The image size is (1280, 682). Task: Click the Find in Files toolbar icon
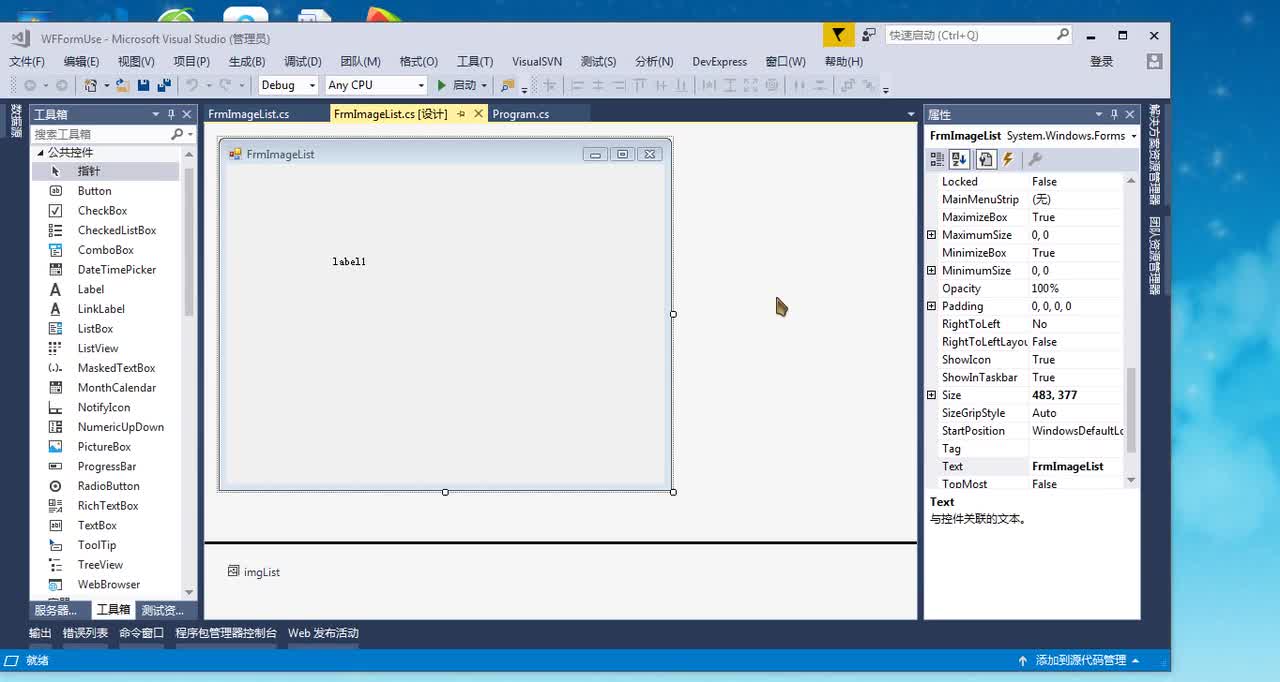[507, 85]
